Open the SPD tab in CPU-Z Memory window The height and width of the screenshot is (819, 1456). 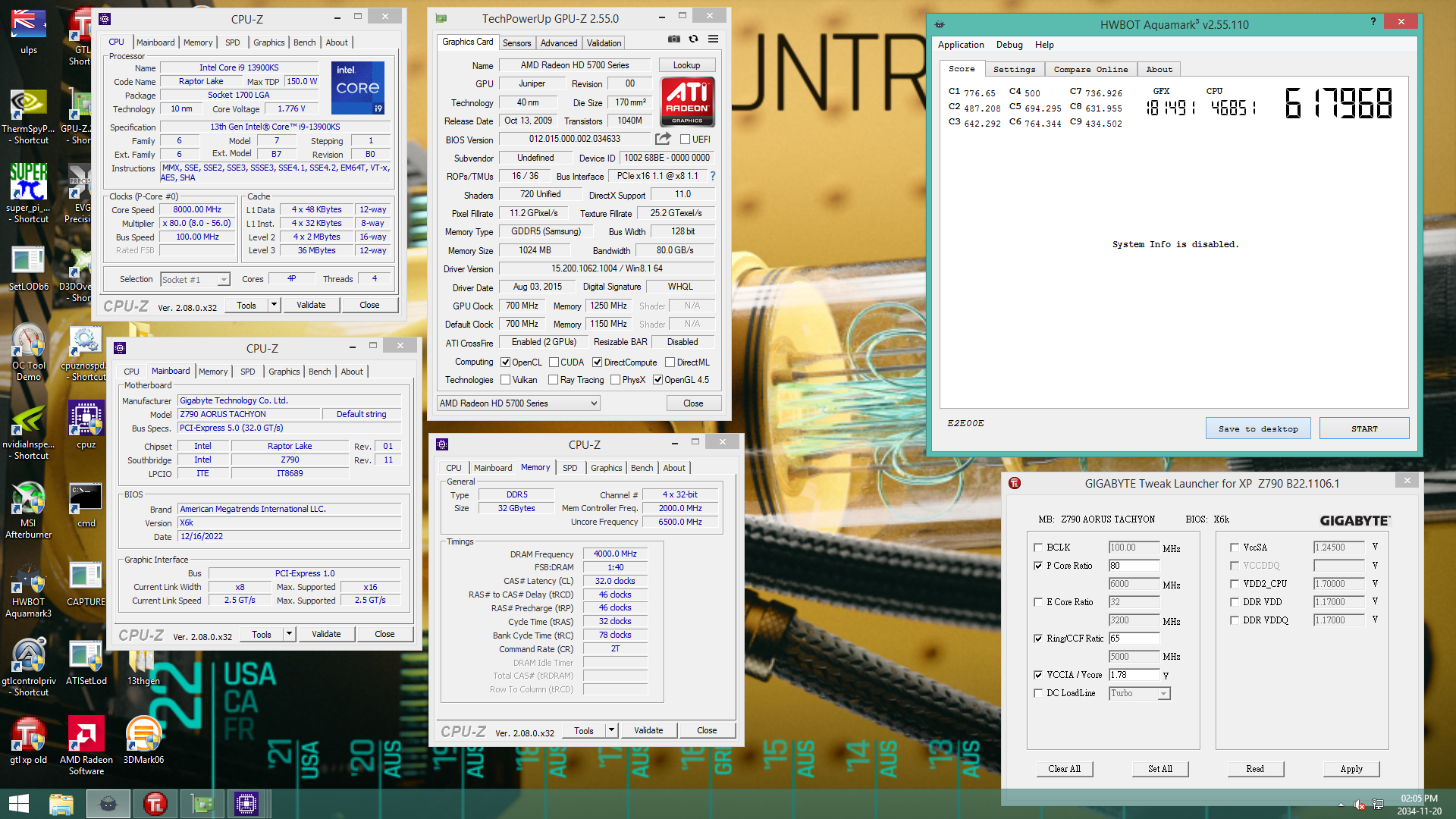click(x=570, y=468)
